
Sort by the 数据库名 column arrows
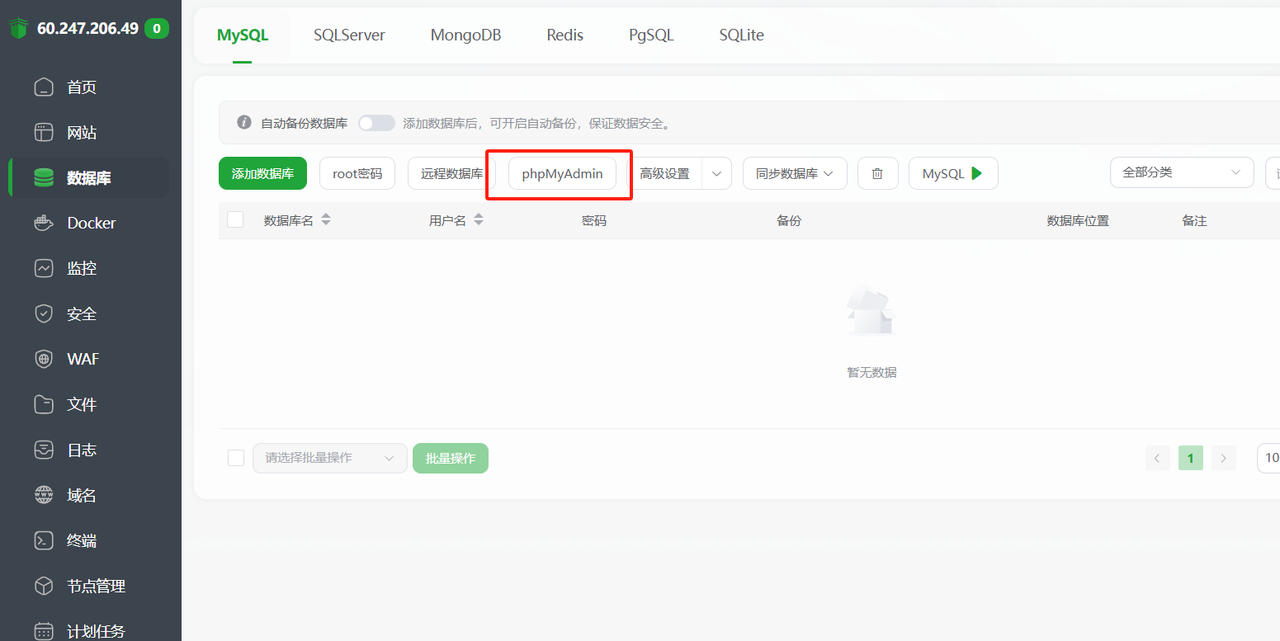tap(325, 220)
